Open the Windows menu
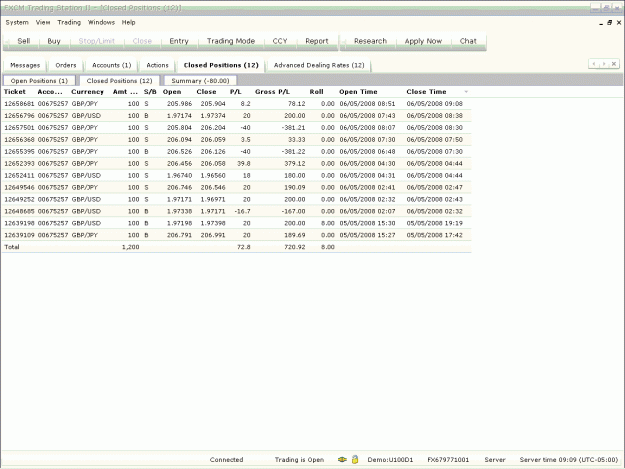 pyautogui.click(x=101, y=22)
